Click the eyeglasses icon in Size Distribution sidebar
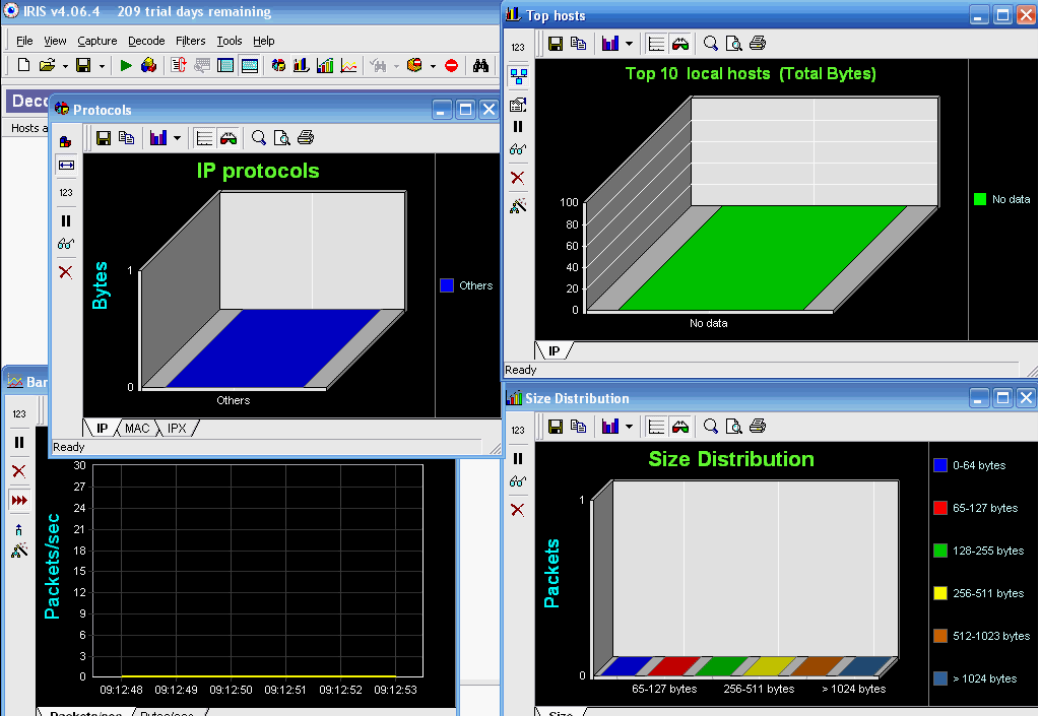Screen dimensions: 1038x716 (x=518, y=481)
